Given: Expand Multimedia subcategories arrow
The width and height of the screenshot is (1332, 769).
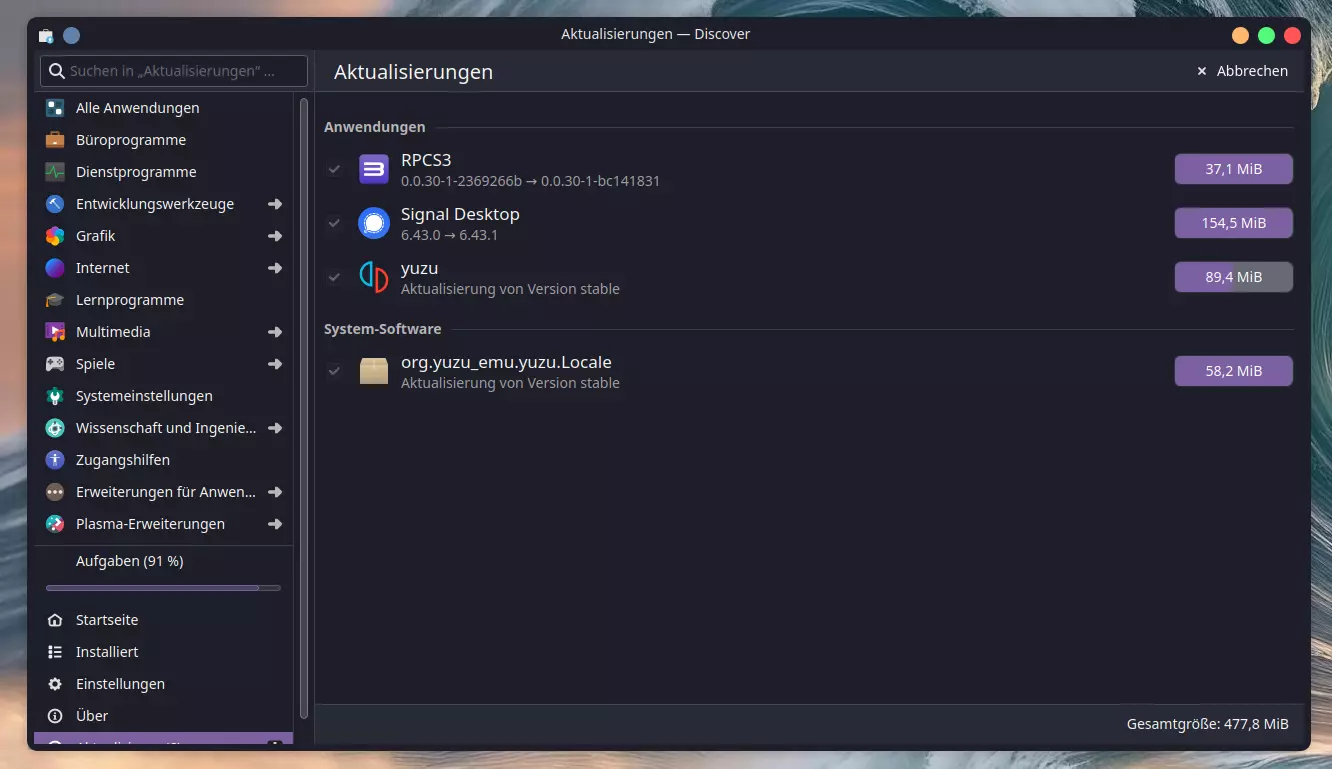Looking at the screenshot, I should 275,332.
